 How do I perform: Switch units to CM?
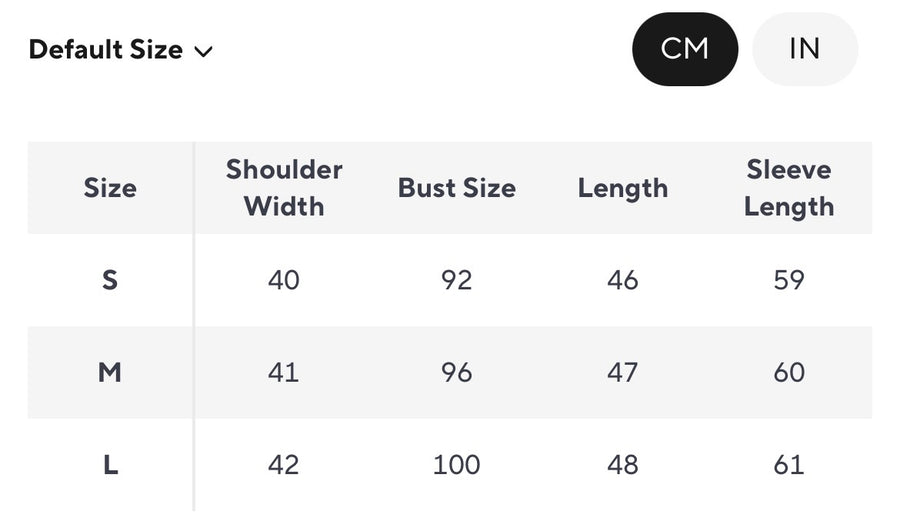pos(685,49)
